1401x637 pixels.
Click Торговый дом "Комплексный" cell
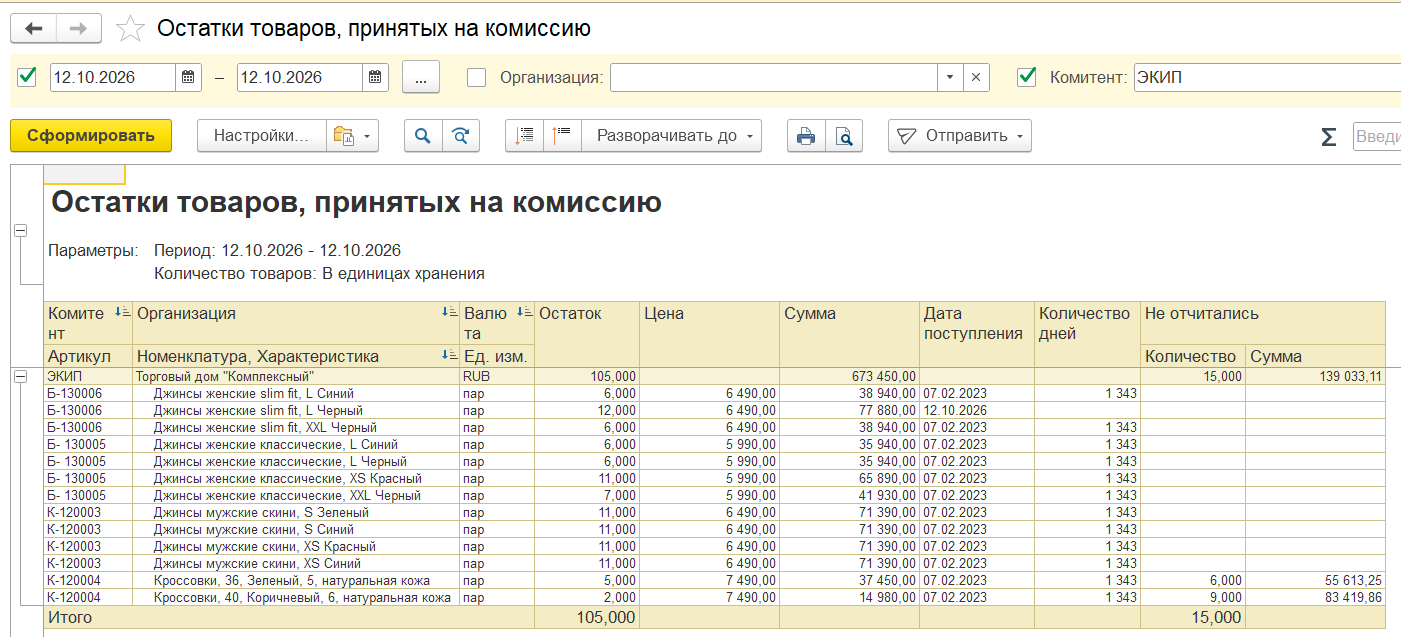[x=296, y=376]
